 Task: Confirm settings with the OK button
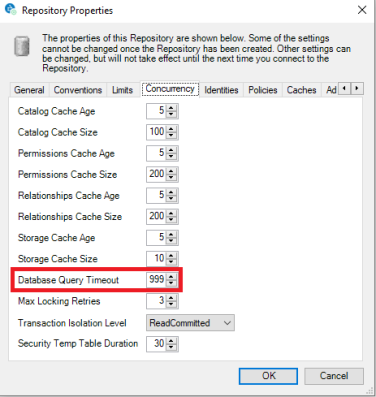268,376
